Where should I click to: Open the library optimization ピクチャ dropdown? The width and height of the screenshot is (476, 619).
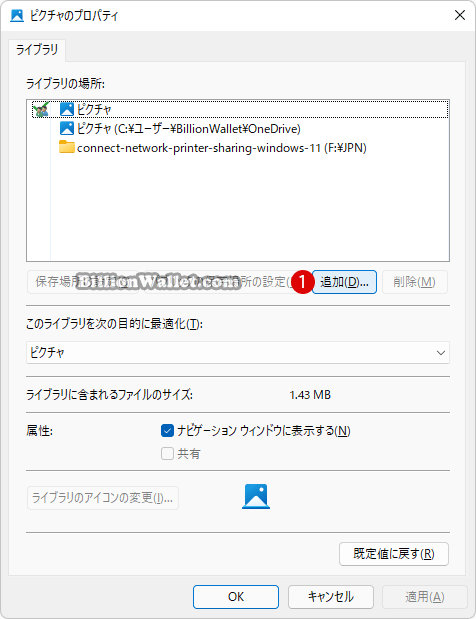pos(238,353)
